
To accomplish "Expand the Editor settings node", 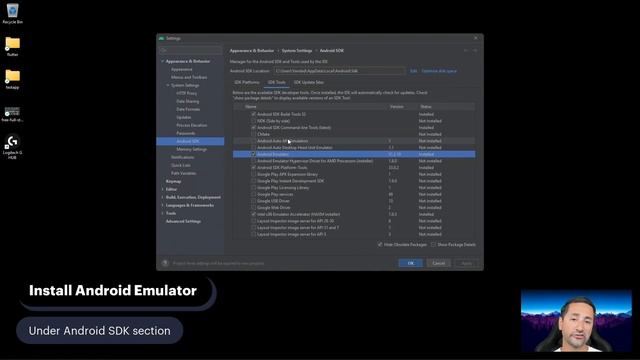I will (162, 189).
